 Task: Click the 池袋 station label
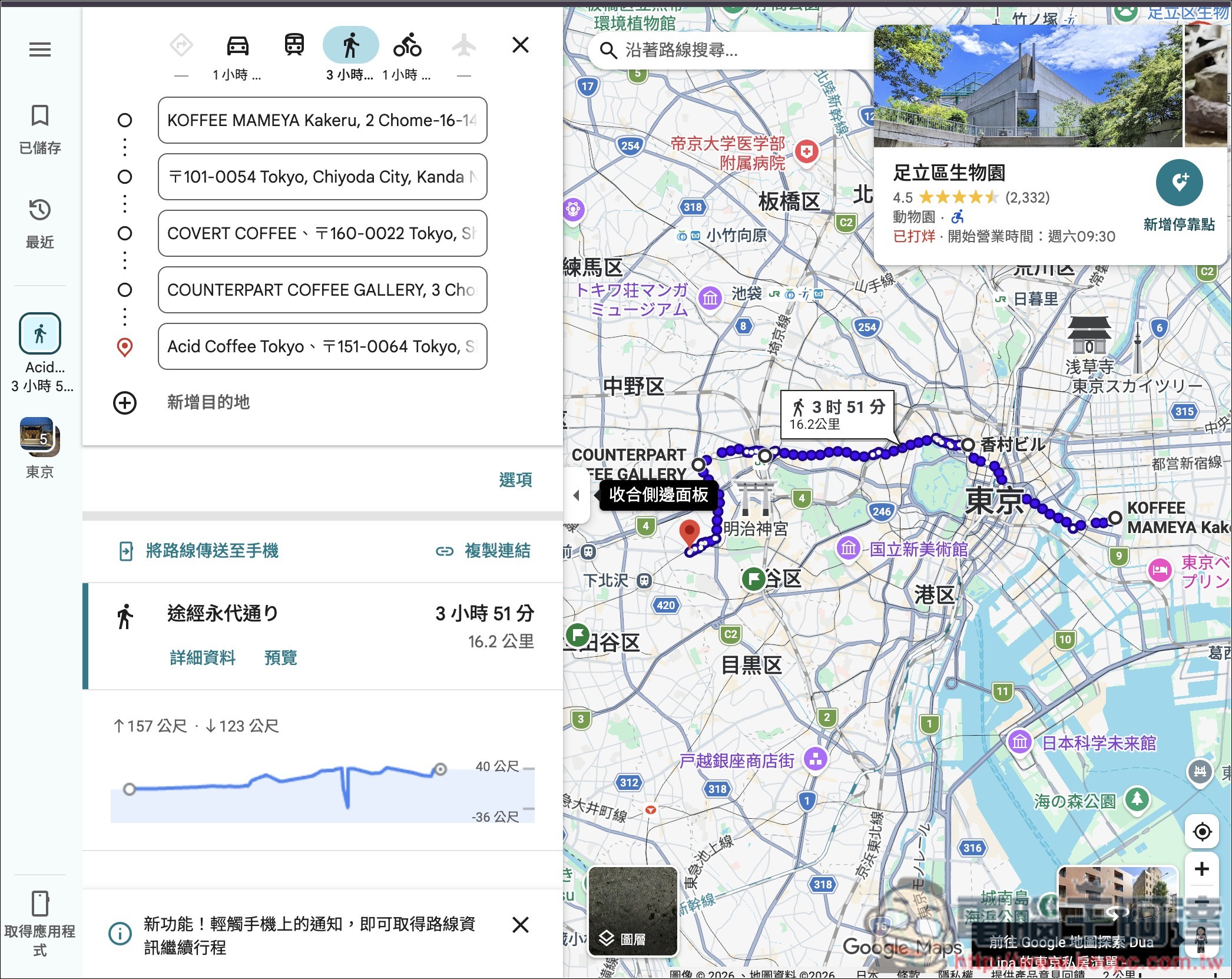click(746, 293)
